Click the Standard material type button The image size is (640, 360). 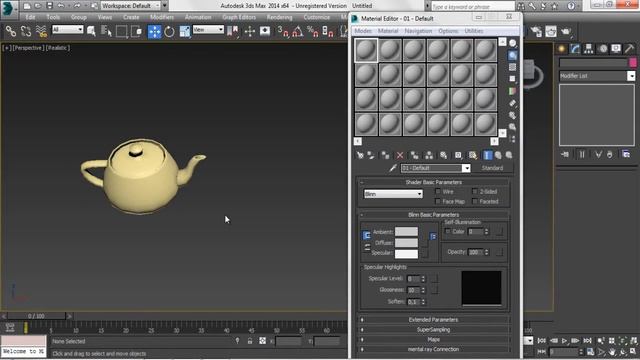coord(492,168)
